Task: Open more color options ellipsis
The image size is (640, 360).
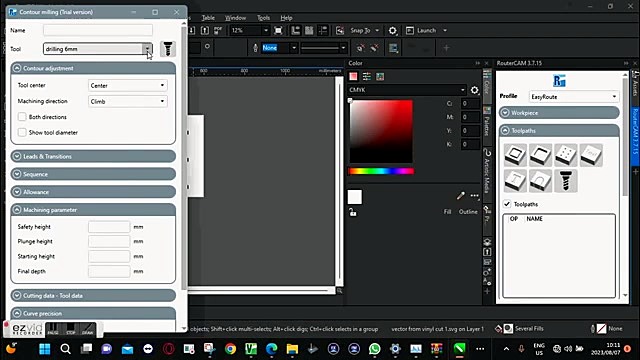Action: pos(474,196)
